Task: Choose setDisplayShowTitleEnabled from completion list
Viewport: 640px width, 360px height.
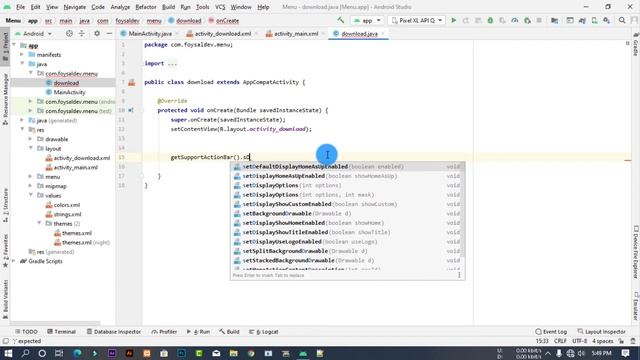Action: [x=347, y=232]
